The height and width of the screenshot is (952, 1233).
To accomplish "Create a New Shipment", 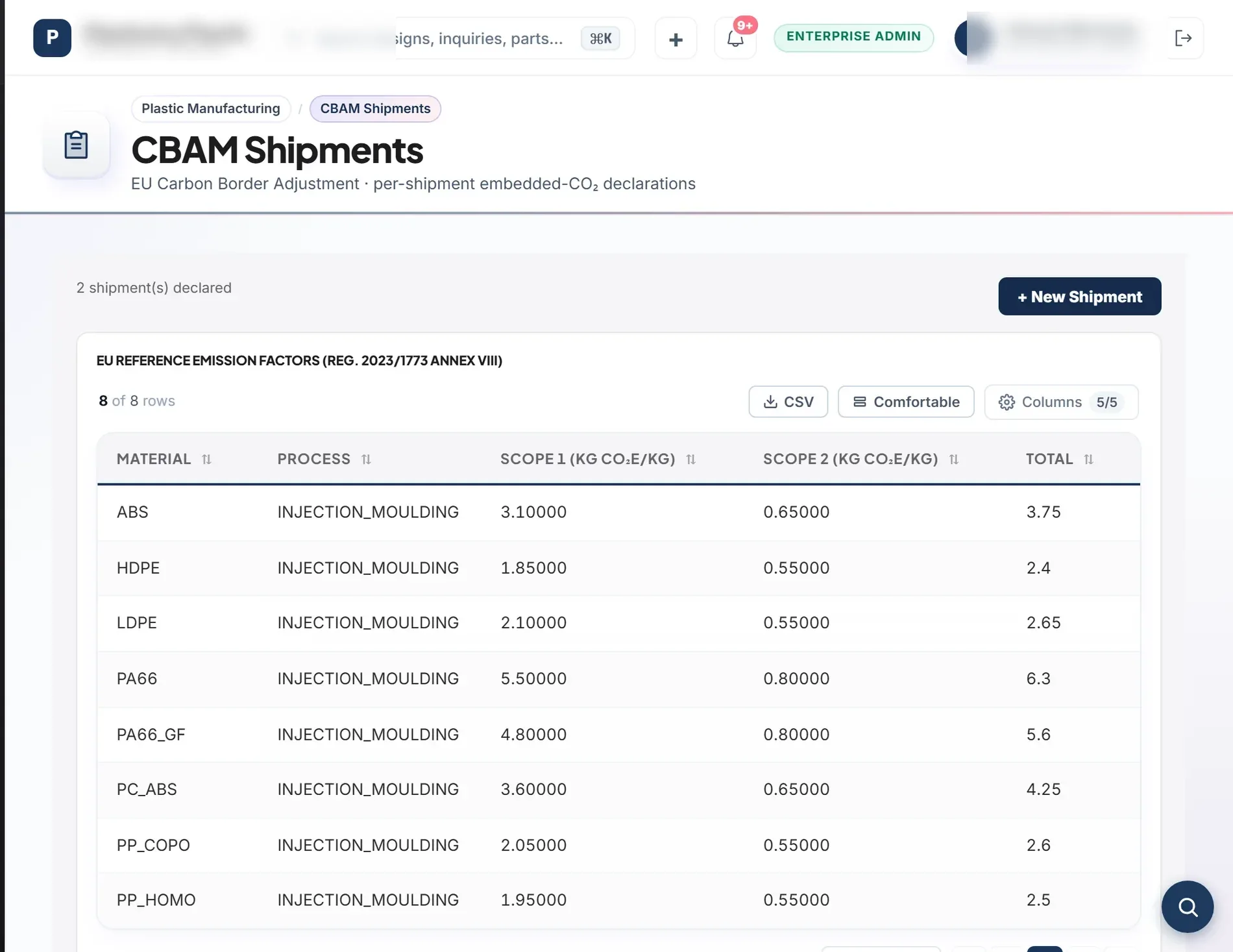I will click(x=1080, y=297).
